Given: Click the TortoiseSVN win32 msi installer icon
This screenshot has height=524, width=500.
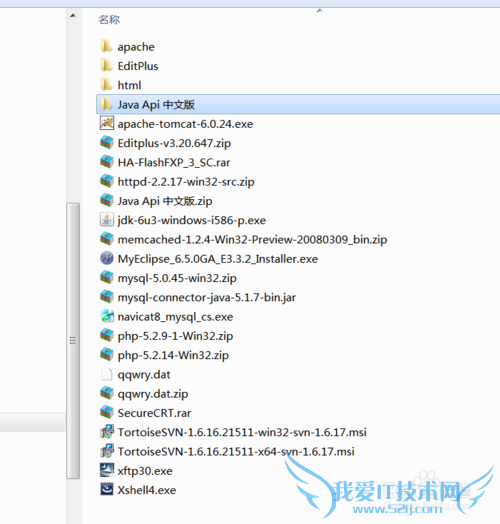Looking at the screenshot, I should click(x=107, y=432).
